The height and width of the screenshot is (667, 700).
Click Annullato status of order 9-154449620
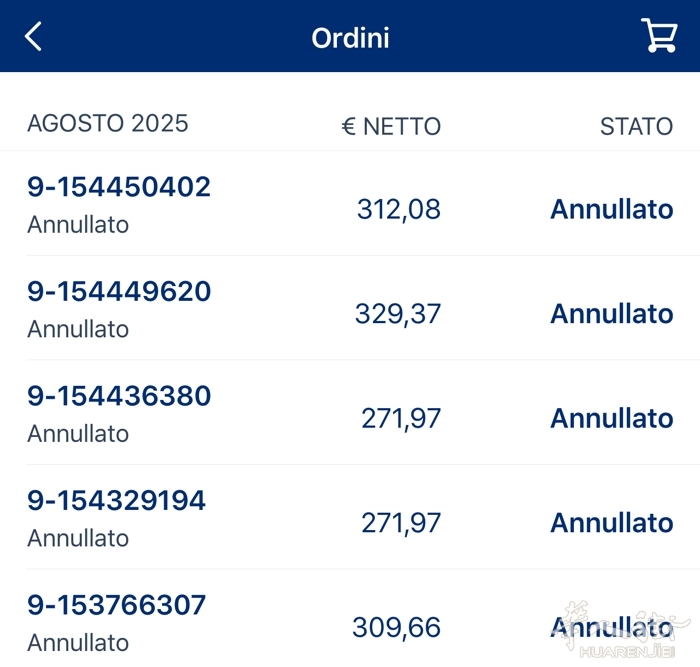click(612, 313)
